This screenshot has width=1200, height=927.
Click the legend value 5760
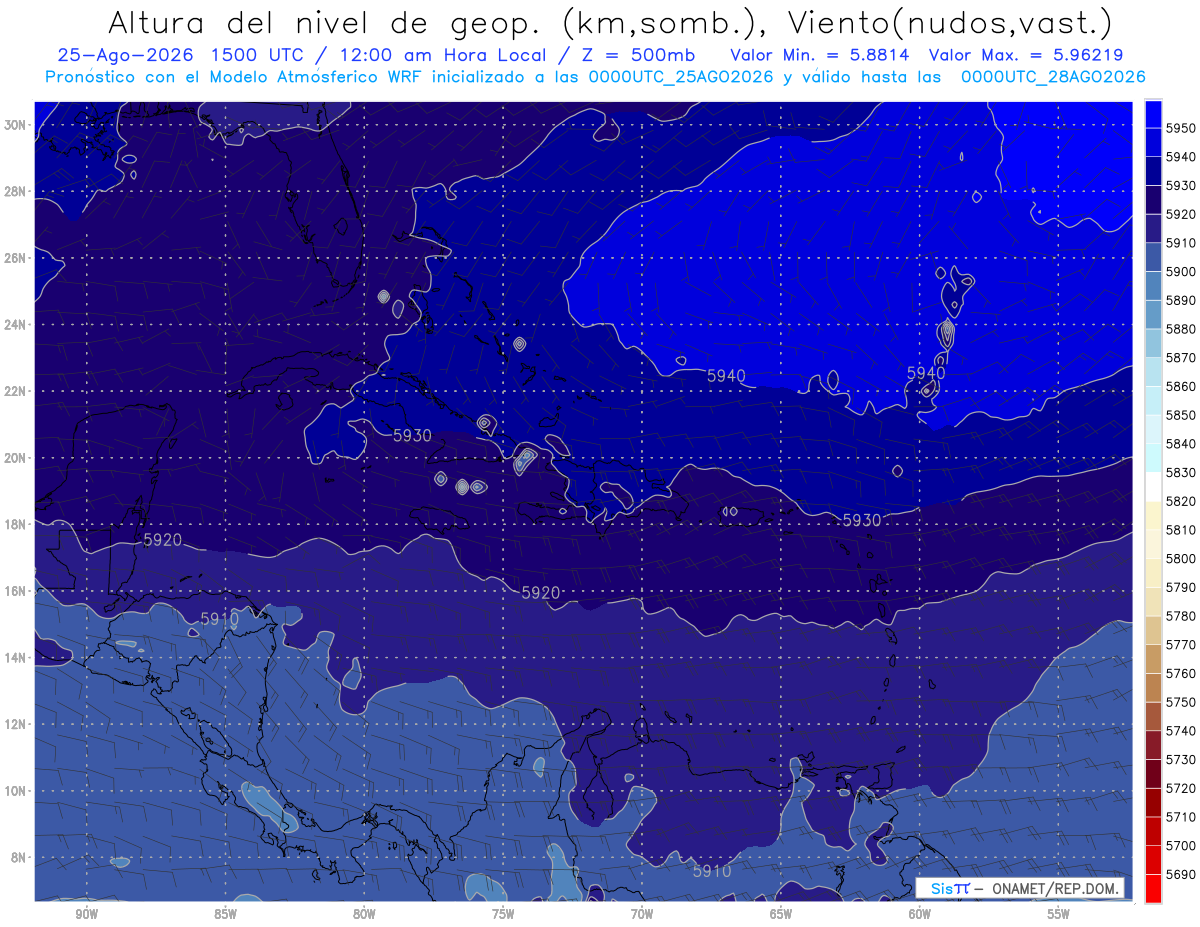click(1180, 673)
